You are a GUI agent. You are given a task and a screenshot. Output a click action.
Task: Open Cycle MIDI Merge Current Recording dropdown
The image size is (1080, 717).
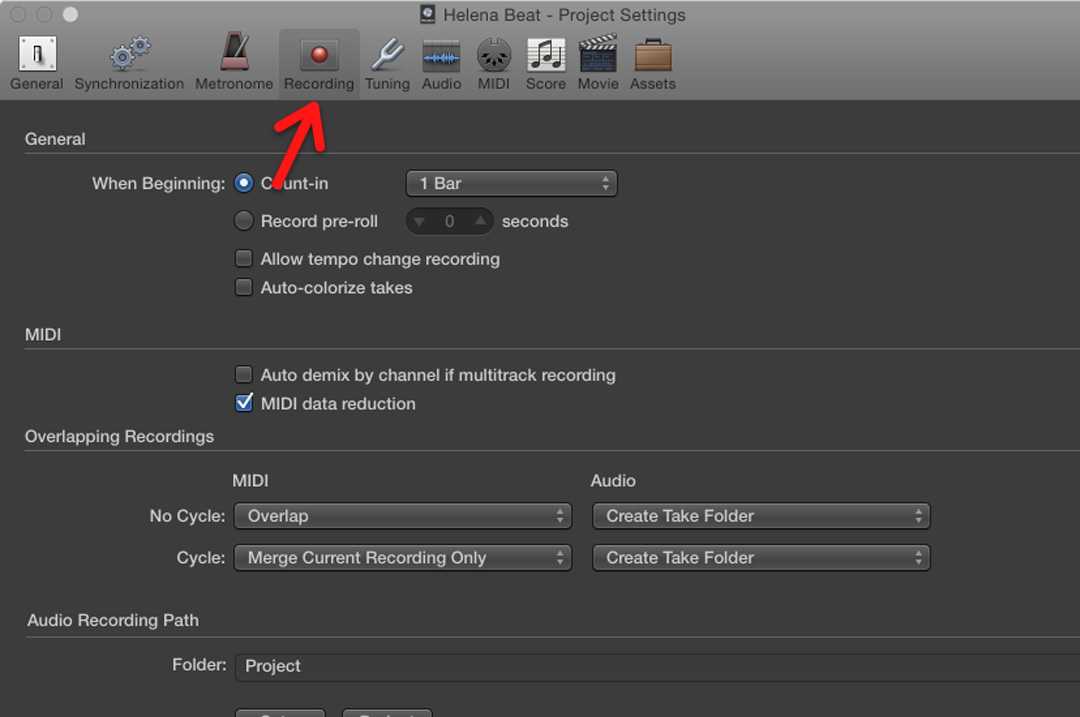pyautogui.click(x=402, y=558)
